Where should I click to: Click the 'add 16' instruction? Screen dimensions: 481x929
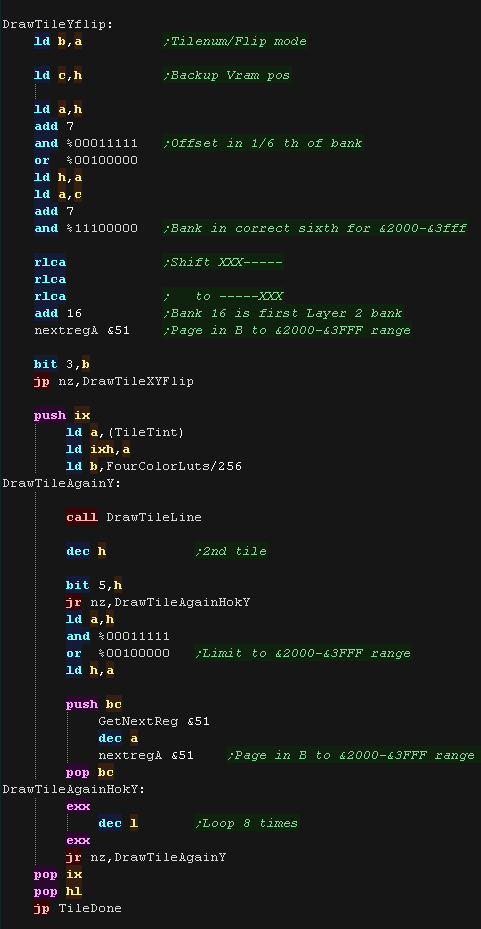[x=57, y=313]
